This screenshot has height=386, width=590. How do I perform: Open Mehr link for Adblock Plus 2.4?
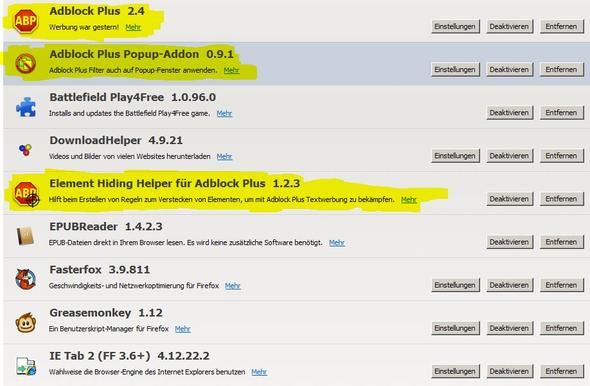[133, 27]
